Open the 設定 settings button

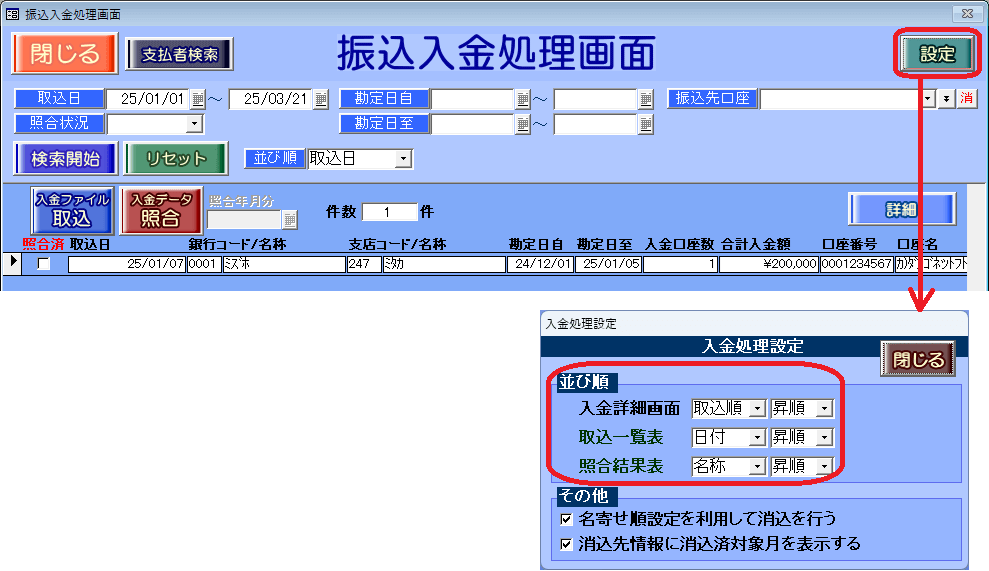(937, 55)
